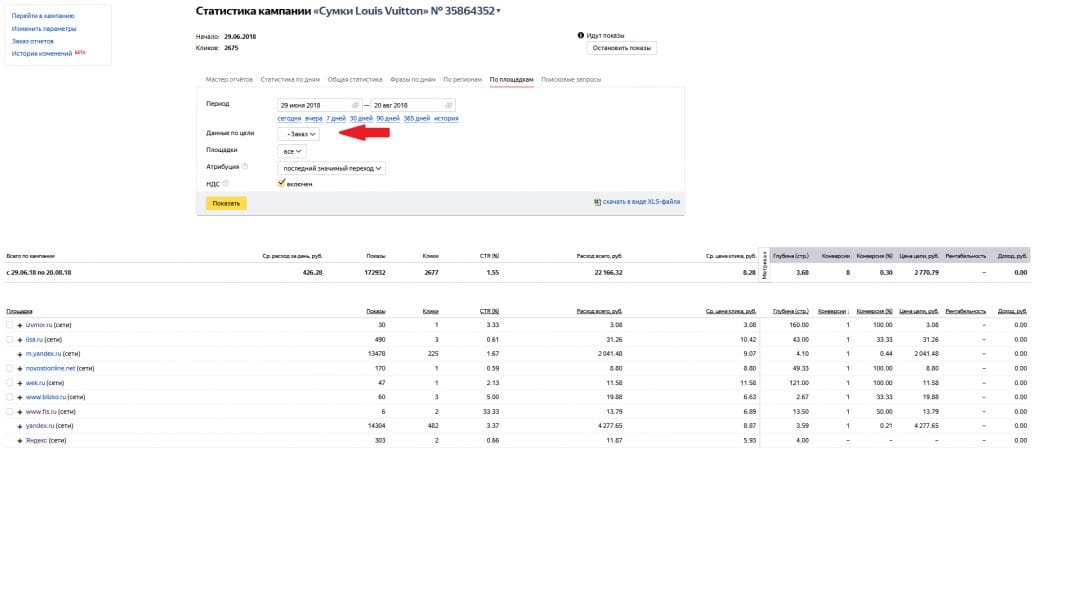Open the Заказ отчетов link
1080x608 pixels.
32,41
